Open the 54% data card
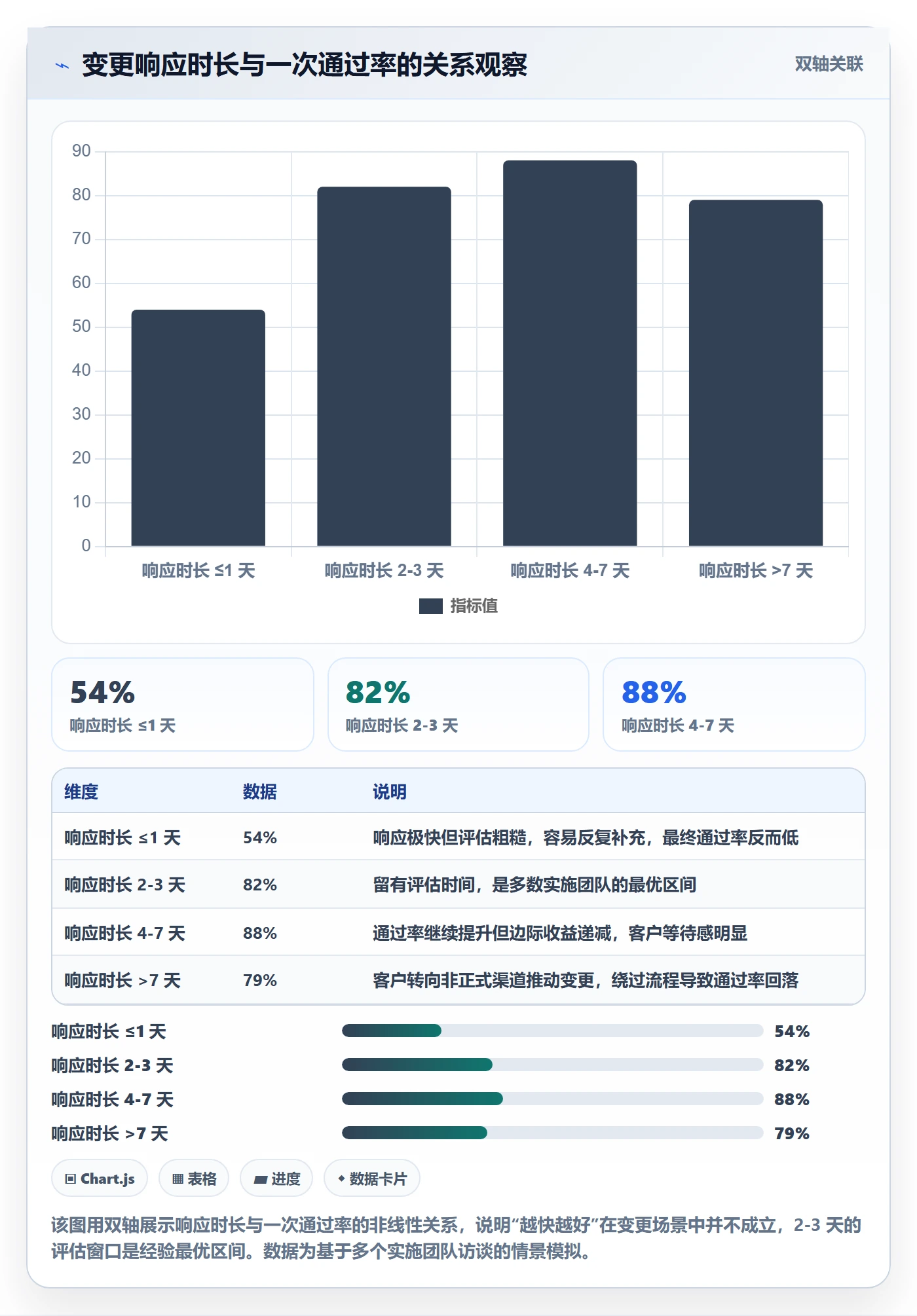 click(183, 704)
